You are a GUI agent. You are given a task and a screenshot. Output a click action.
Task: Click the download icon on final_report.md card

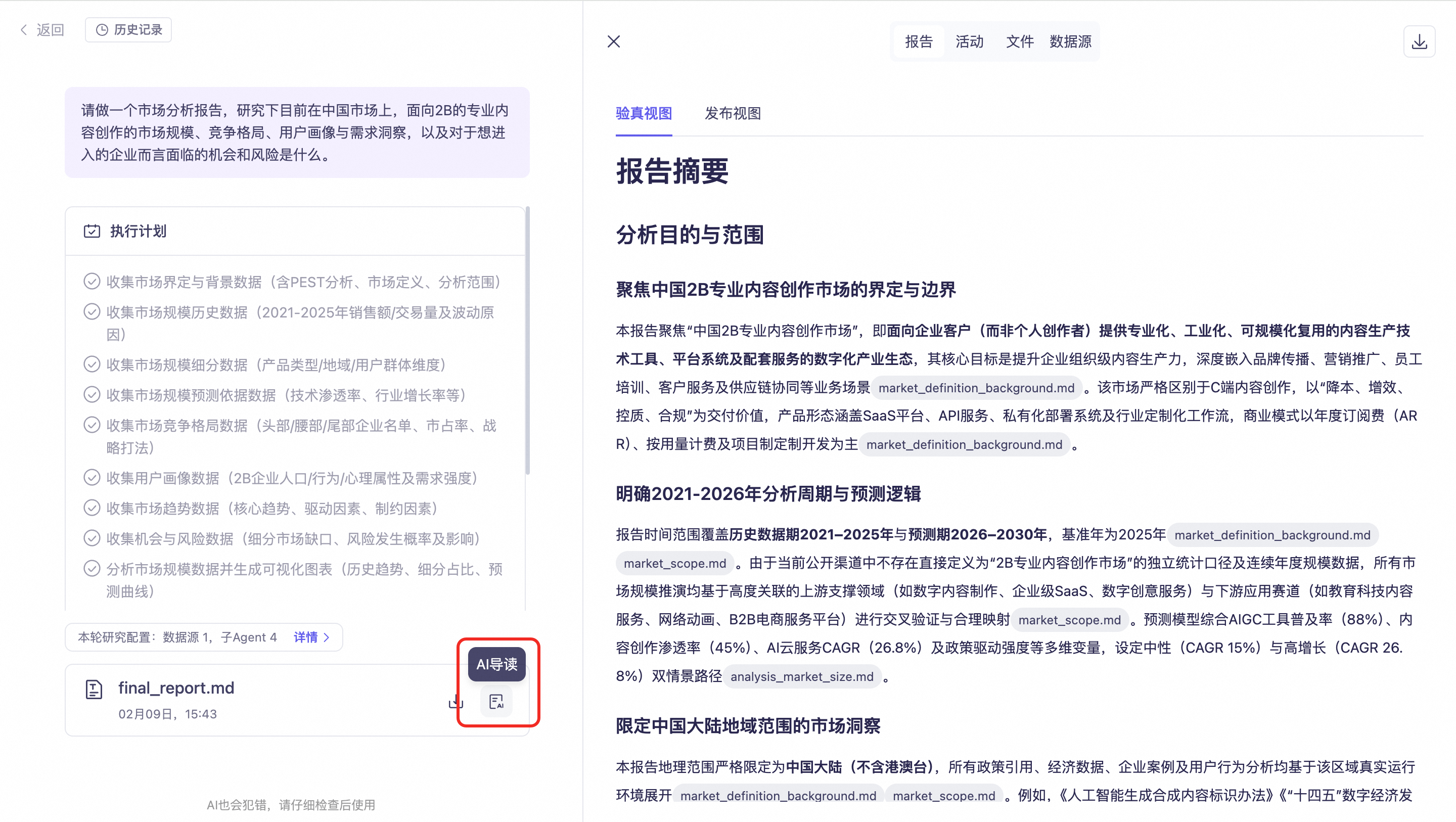click(456, 702)
